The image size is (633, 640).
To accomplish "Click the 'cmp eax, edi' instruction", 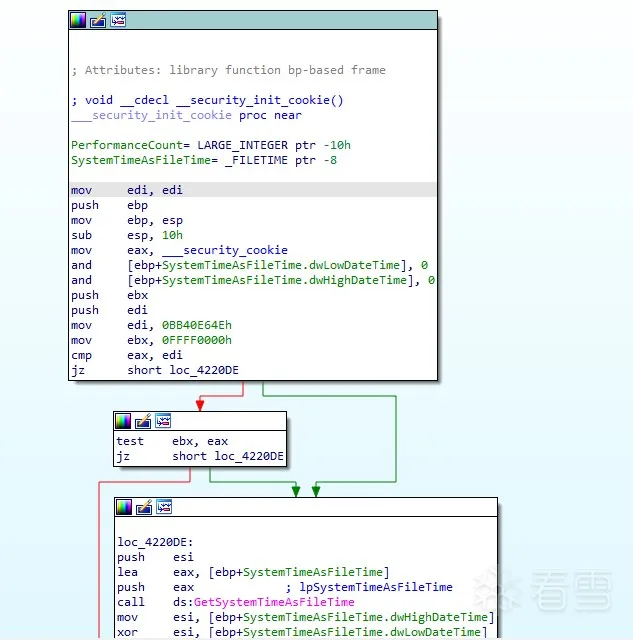I will [x=127, y=355].
